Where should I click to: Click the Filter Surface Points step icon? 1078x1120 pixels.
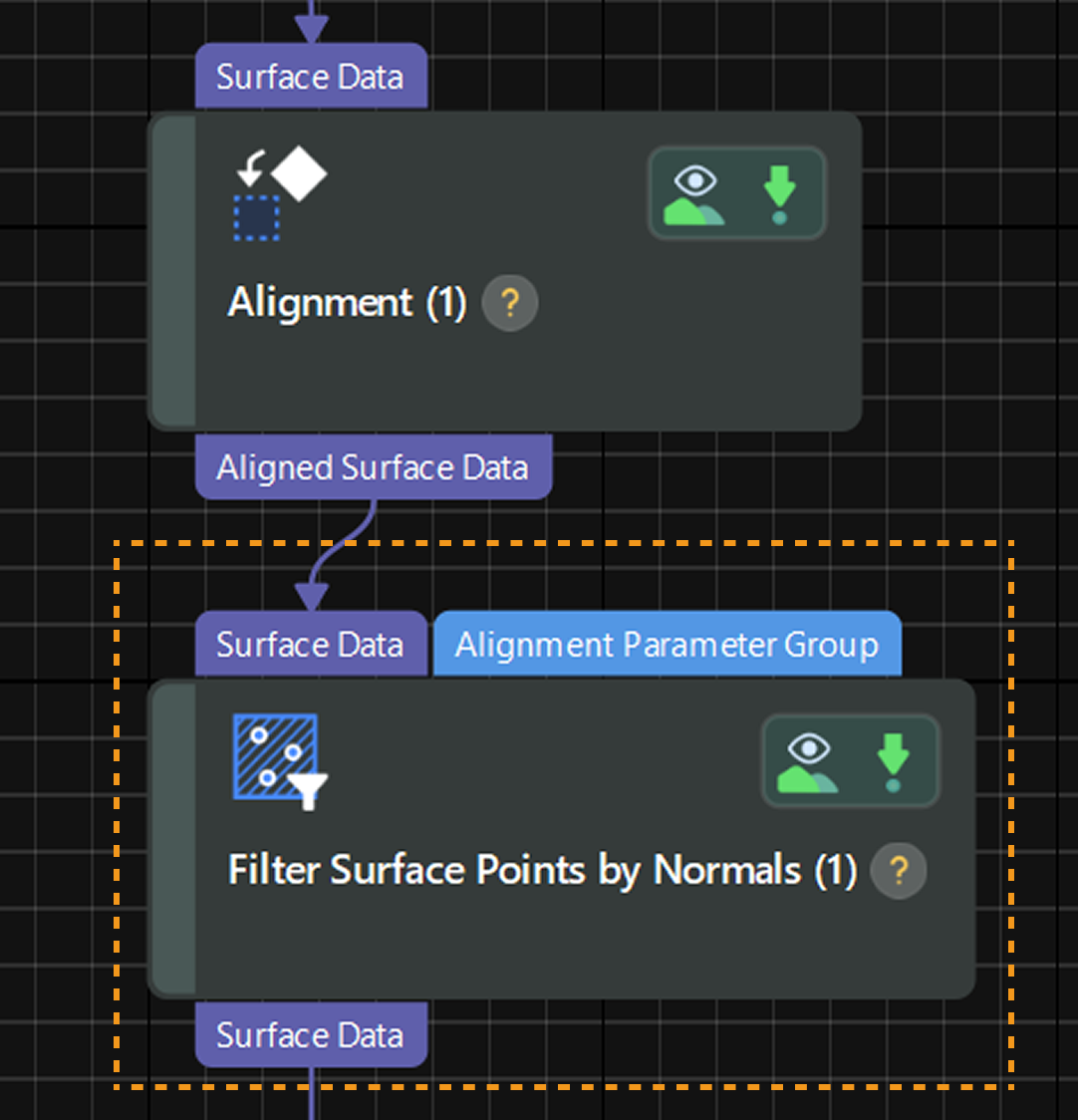280,760
